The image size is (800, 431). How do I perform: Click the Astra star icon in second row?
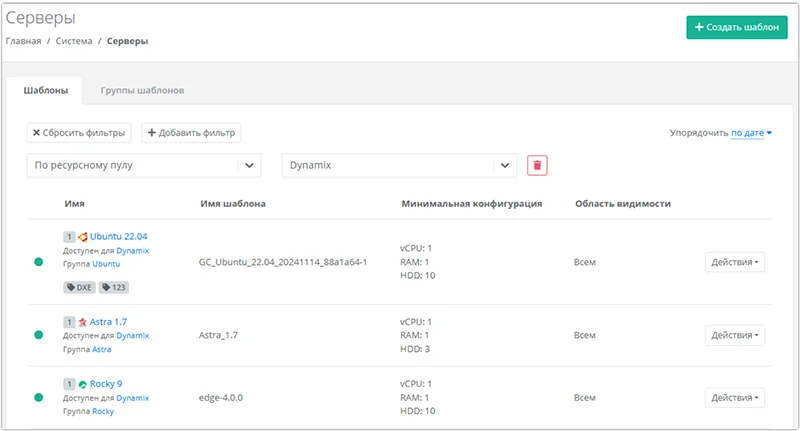pyautogui.click(x=83, y=323)
